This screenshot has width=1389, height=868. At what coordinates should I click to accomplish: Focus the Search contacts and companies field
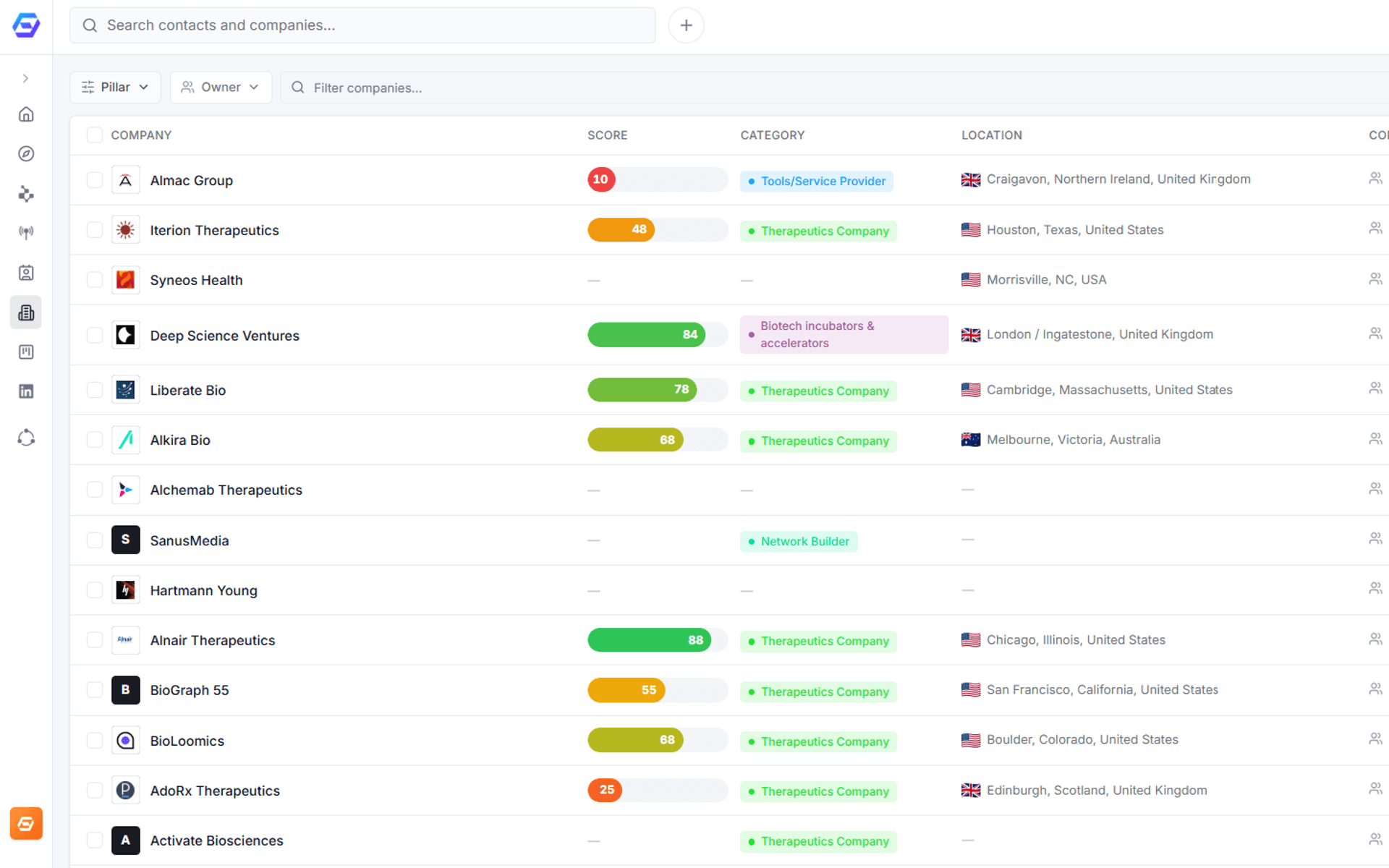pos(362,25)
